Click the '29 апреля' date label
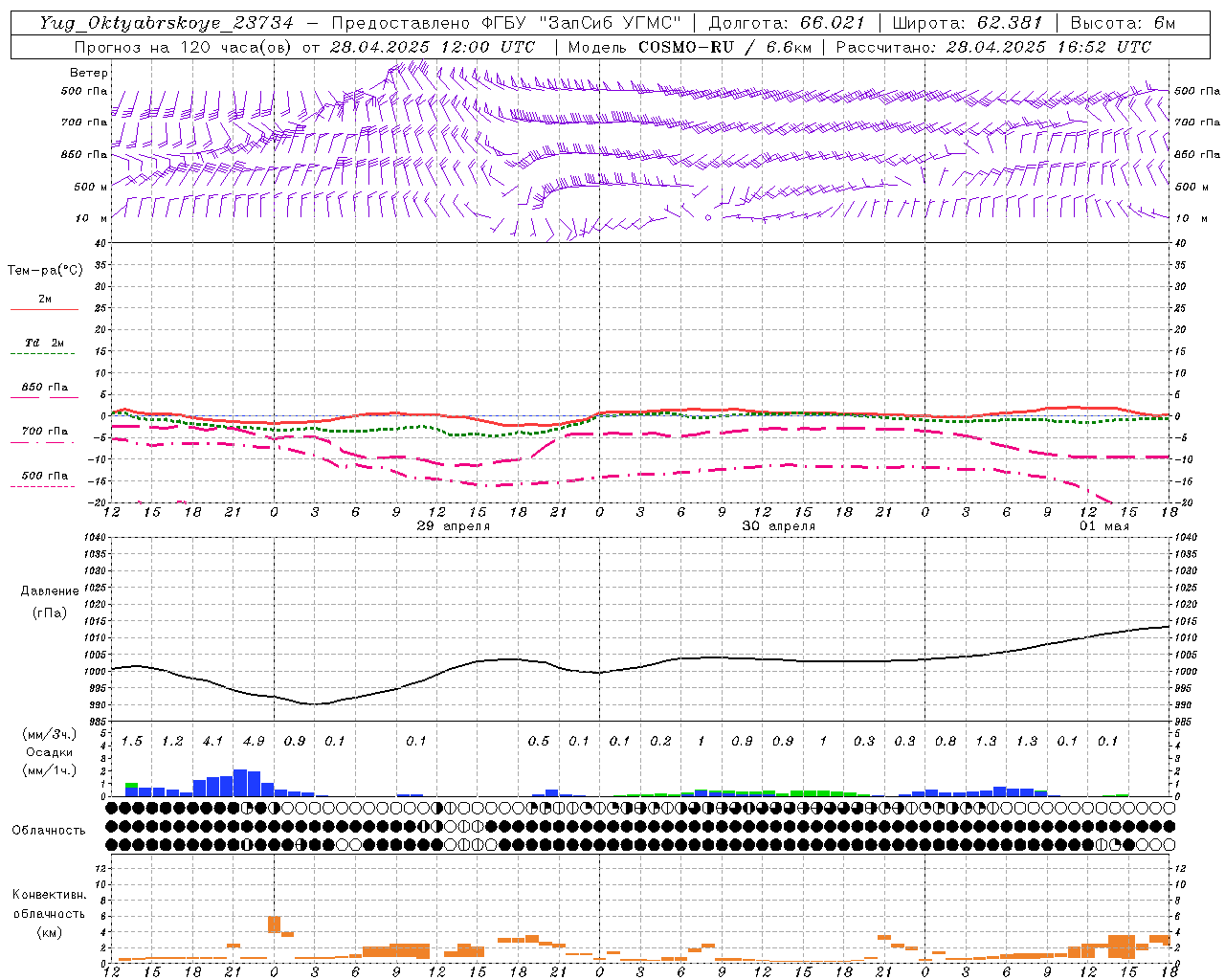 (454, 526)
